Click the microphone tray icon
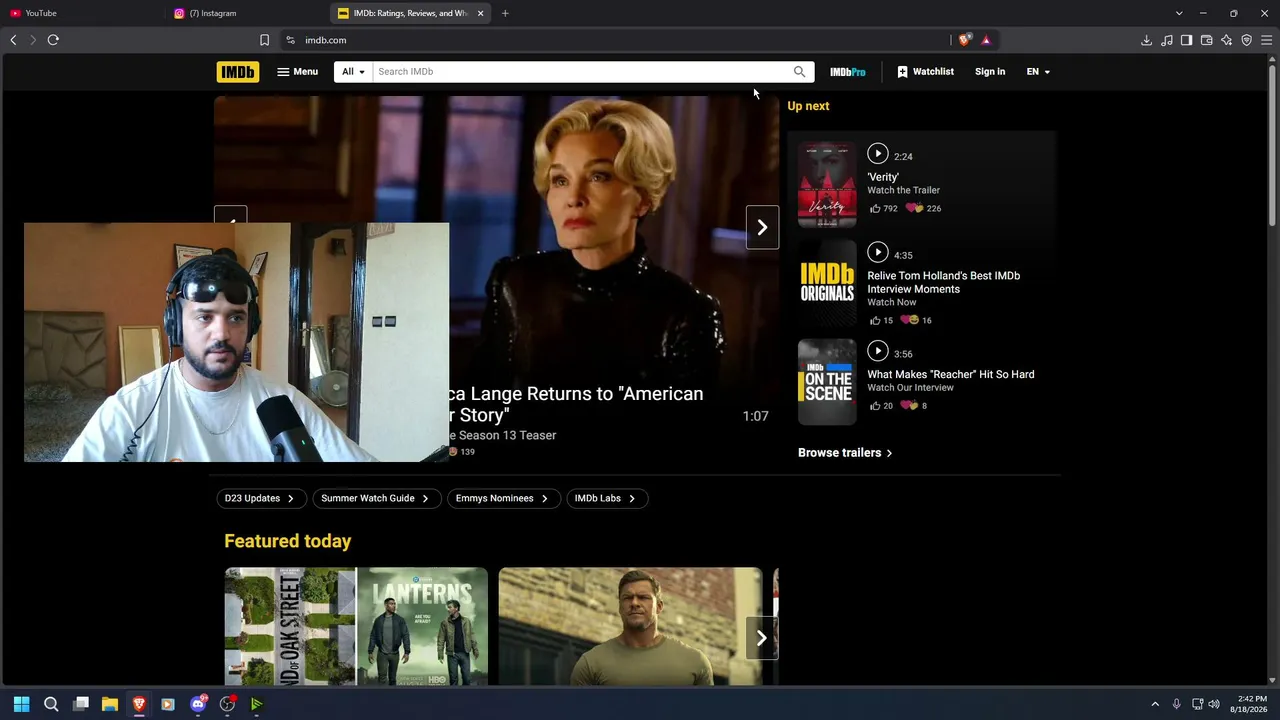 click(x=1177, y=704)
